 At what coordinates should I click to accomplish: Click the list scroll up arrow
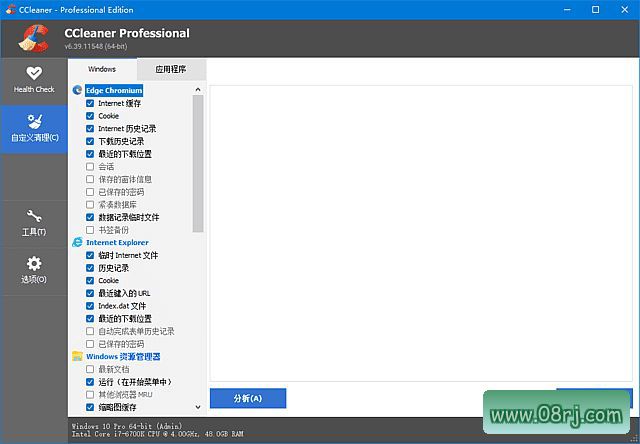pos(198,89)
